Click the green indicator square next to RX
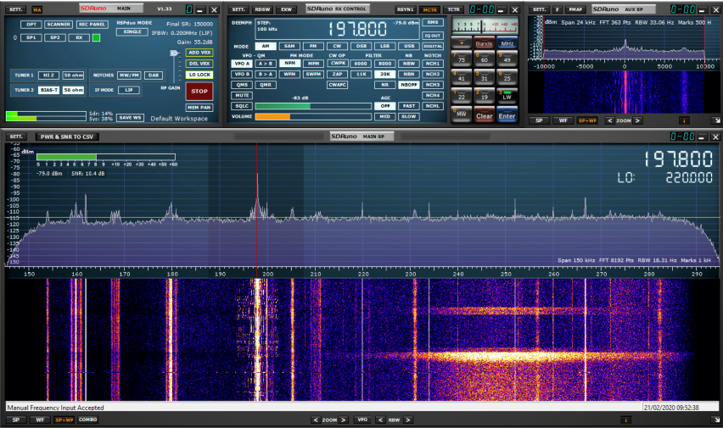This screenshot has width=723, height=428. (x=96, y=38)
